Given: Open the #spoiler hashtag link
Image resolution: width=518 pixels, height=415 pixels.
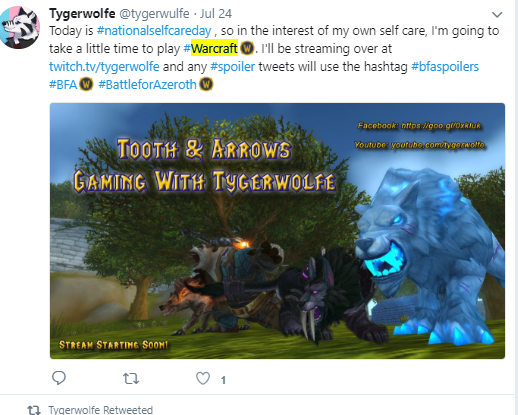Looking at the screenshot, I should click(233, 67).
